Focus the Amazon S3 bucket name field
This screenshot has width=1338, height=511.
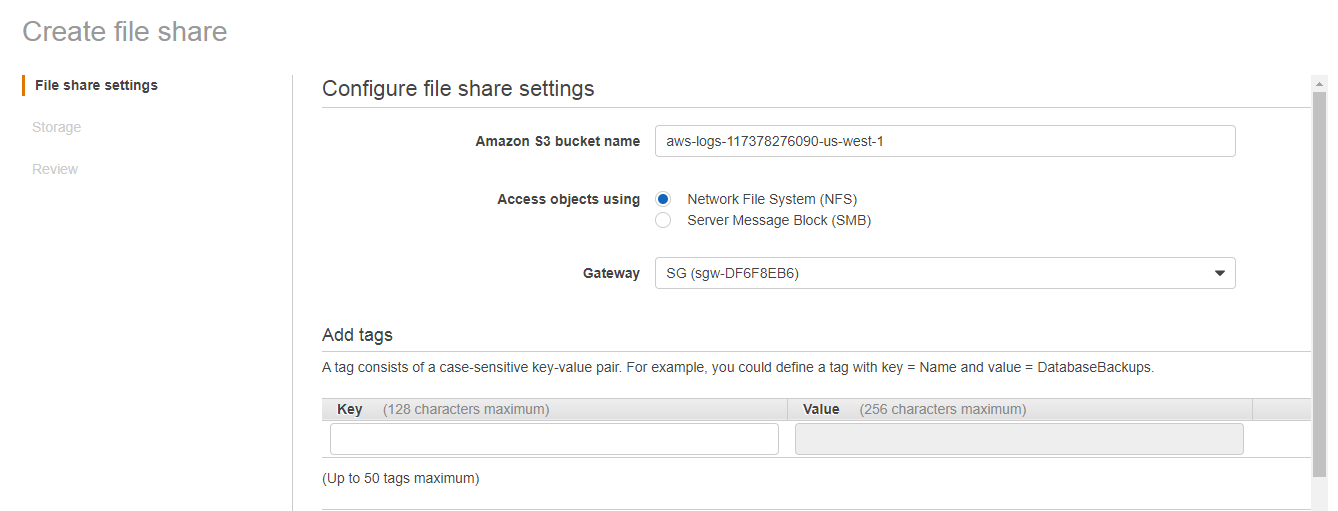coord(944,141)
